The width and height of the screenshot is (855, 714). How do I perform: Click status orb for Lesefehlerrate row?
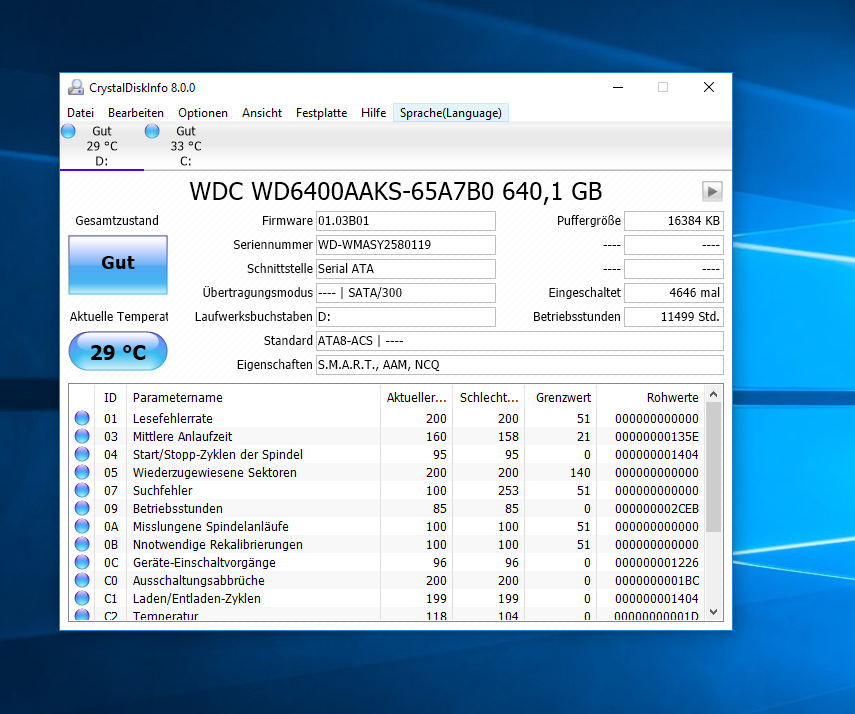click(x=82, y=418)
